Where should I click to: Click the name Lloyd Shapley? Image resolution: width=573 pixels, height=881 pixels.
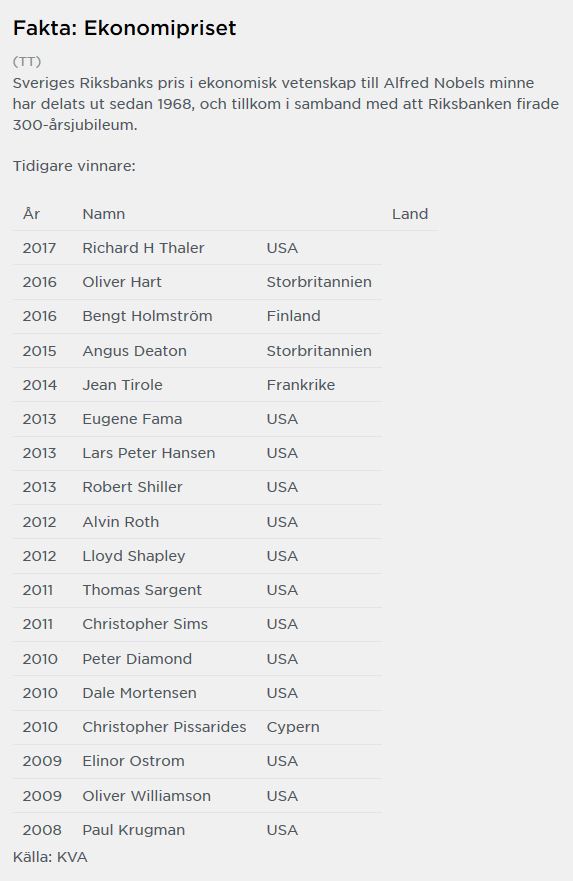(134, 556)
